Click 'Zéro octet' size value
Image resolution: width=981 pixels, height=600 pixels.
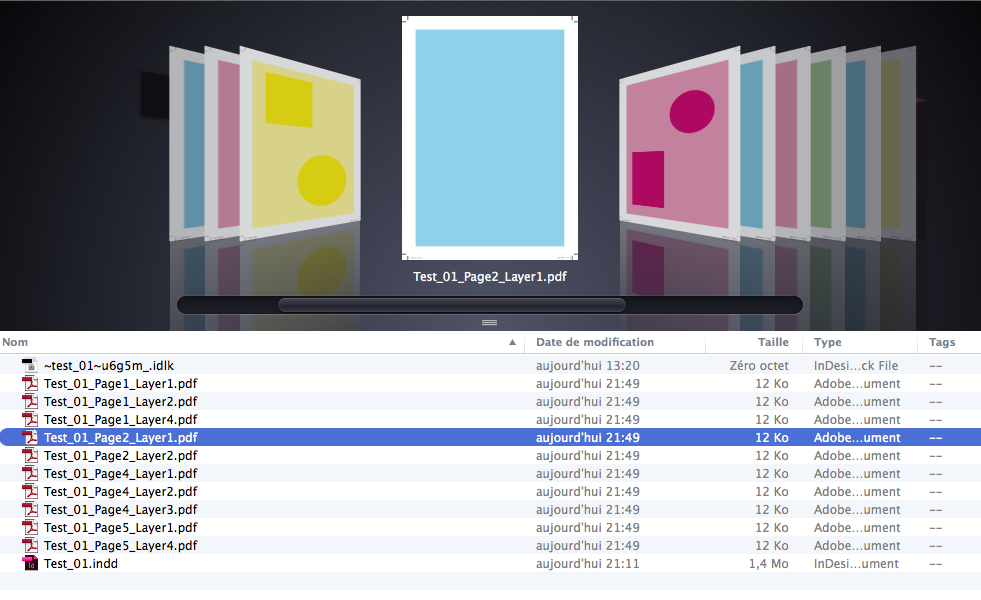point(759,365)
